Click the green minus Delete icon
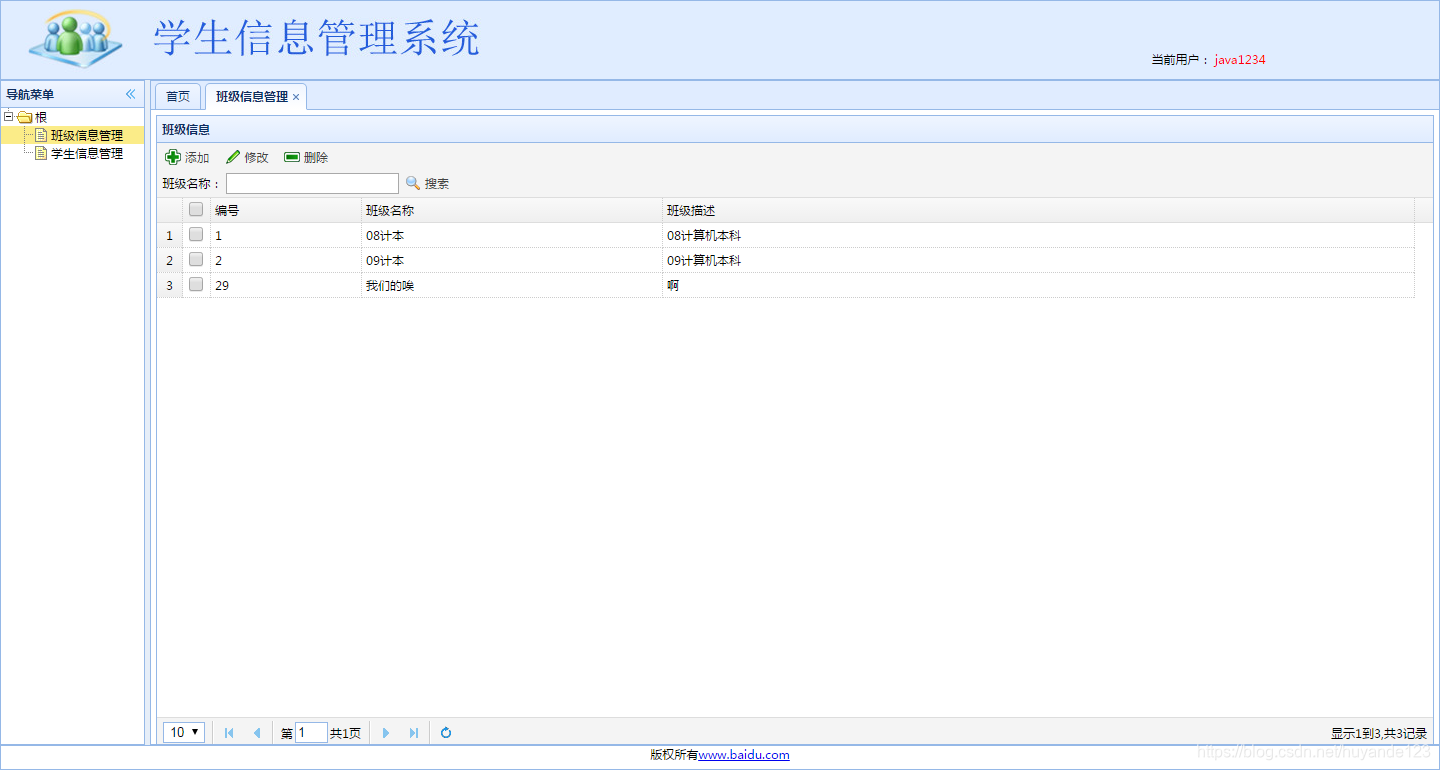The width and height of the screenshot is (1440, 770). [292, 157]
